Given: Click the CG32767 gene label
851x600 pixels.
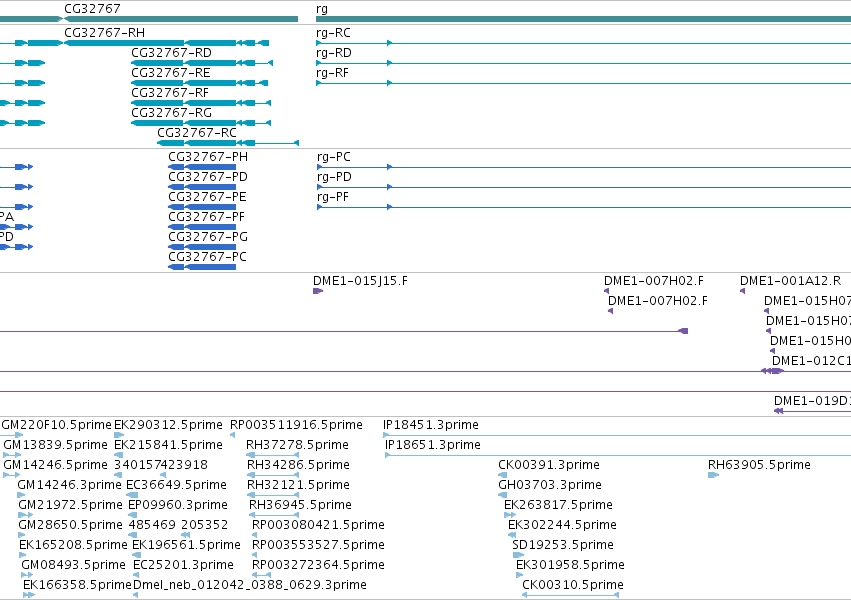Looking at the screenshot, I should point(92,9).
